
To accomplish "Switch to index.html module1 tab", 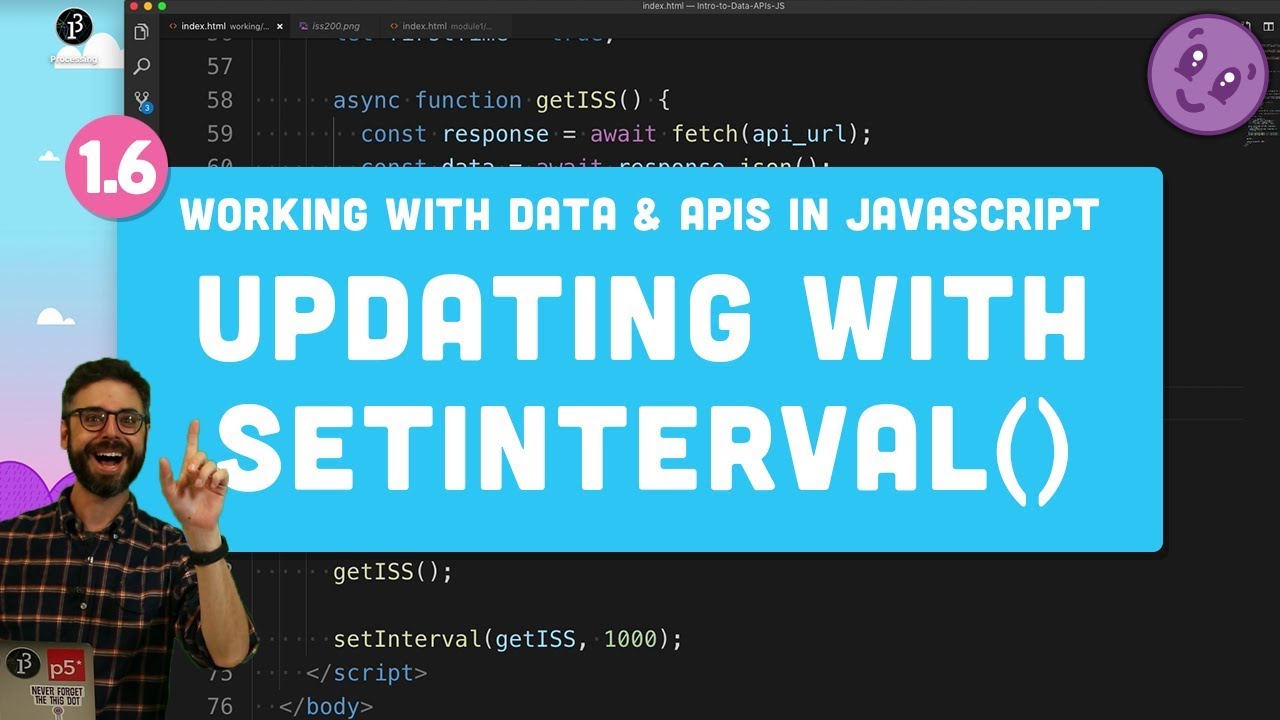I will [x=445, y=26].
